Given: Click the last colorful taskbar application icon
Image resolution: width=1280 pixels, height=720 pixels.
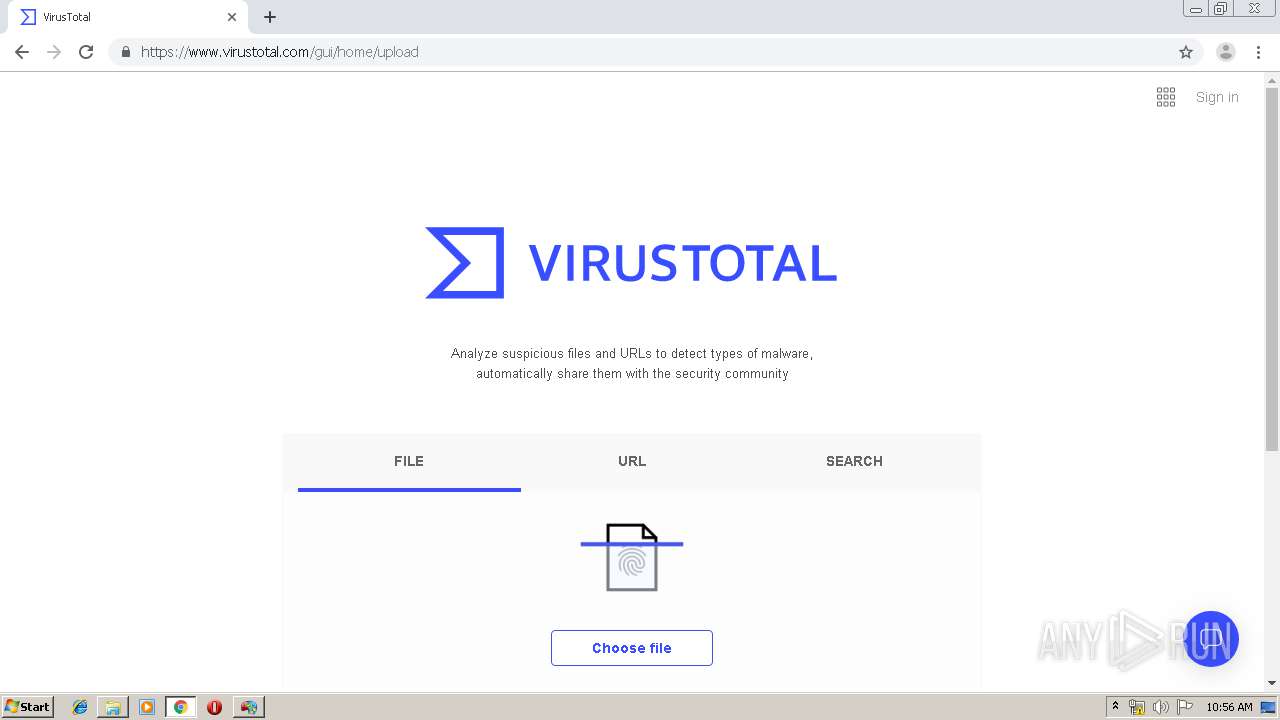Looking at the screenshot, I should (x=248, y=707).
